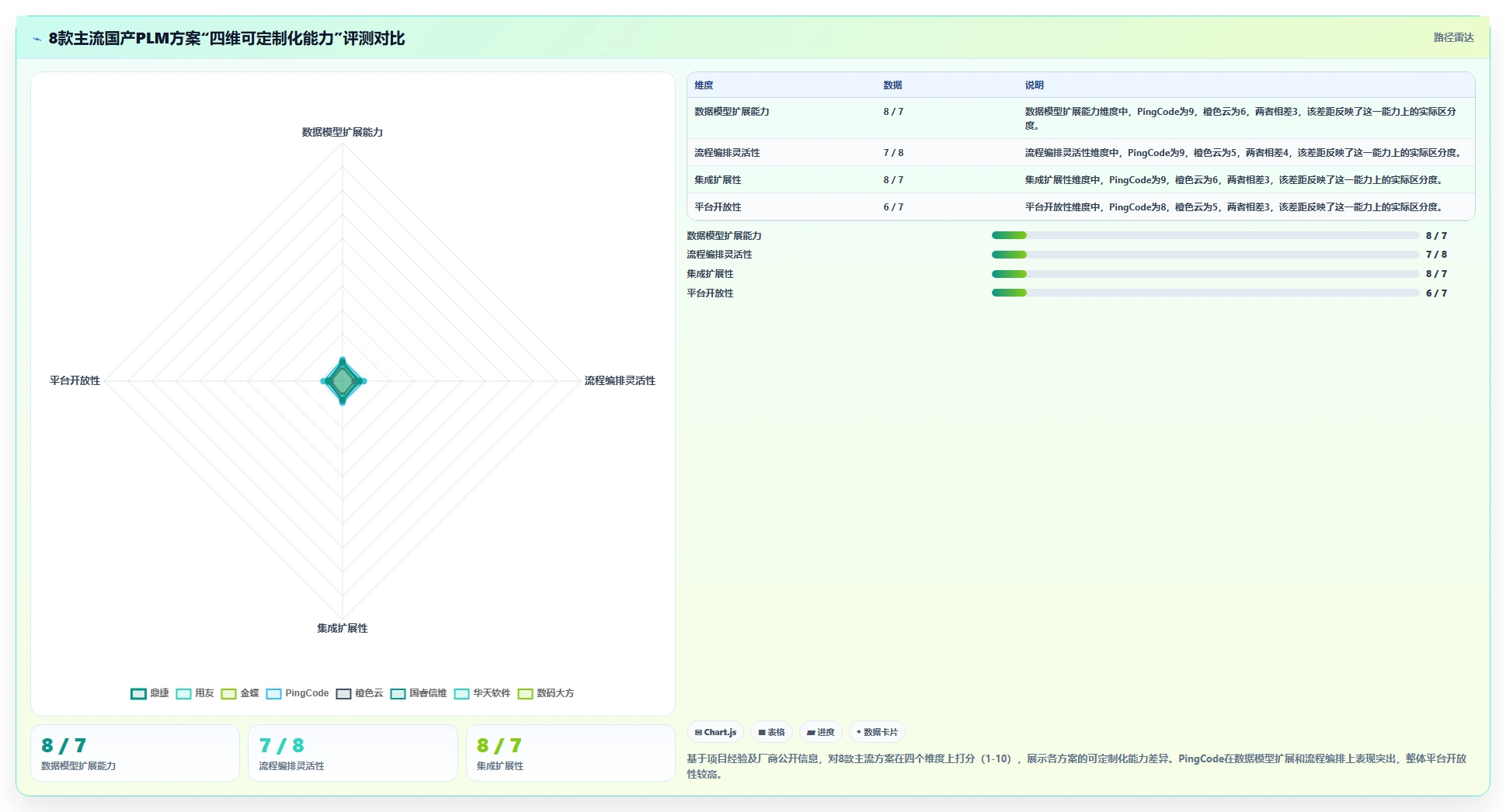Toggle the 用友 legend series
1506x812 pixels.
click(194, 693)
